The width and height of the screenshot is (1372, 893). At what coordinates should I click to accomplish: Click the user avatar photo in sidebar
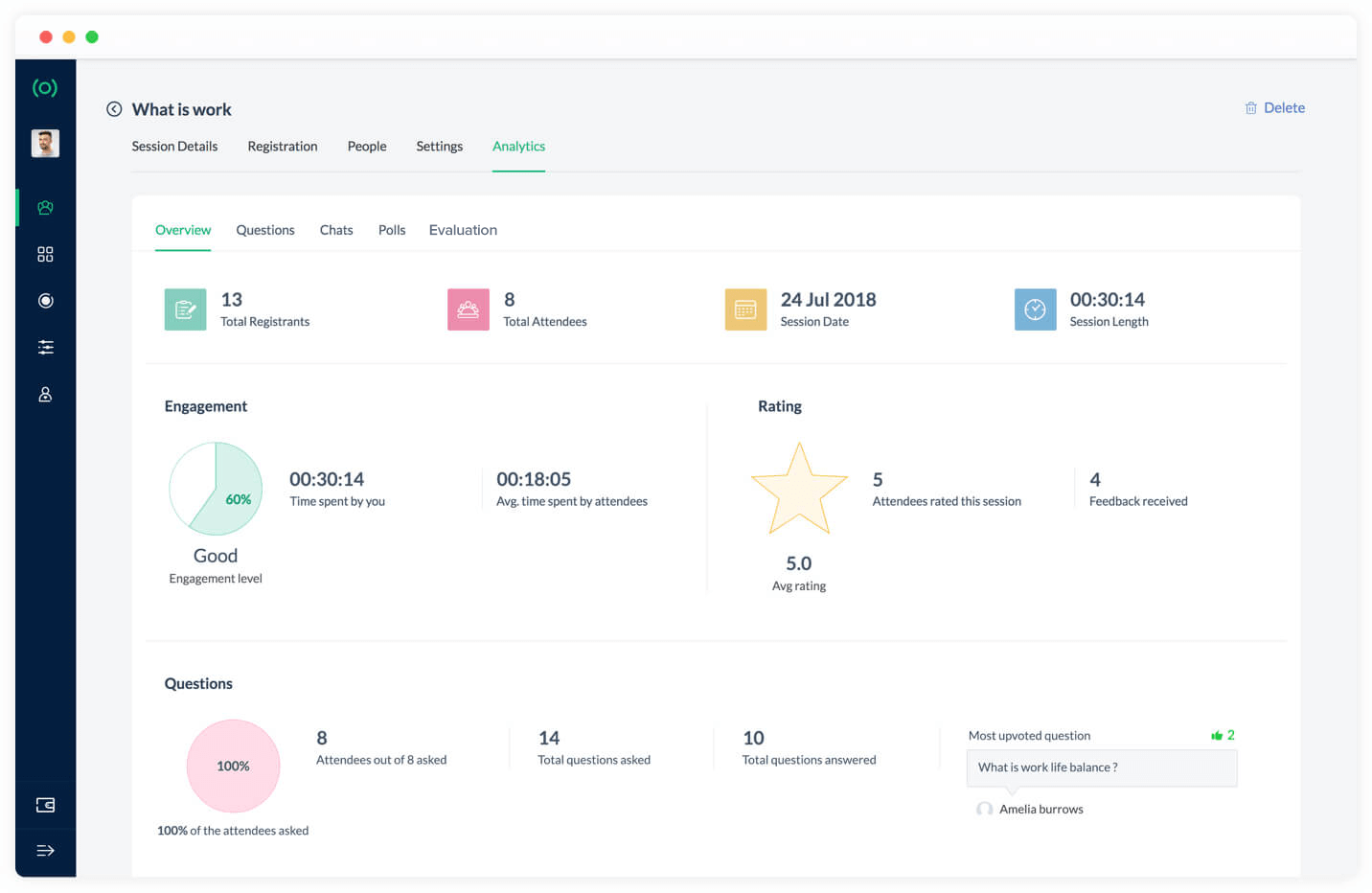pos(45,144)
